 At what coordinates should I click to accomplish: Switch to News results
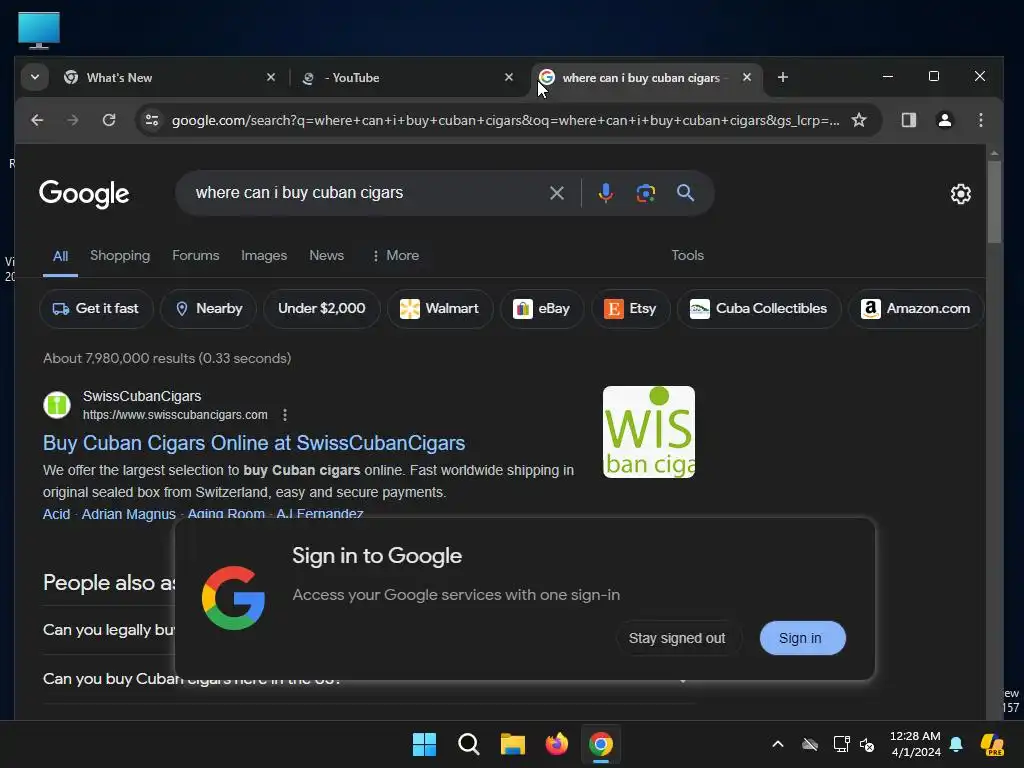click(x=326, y=255)
